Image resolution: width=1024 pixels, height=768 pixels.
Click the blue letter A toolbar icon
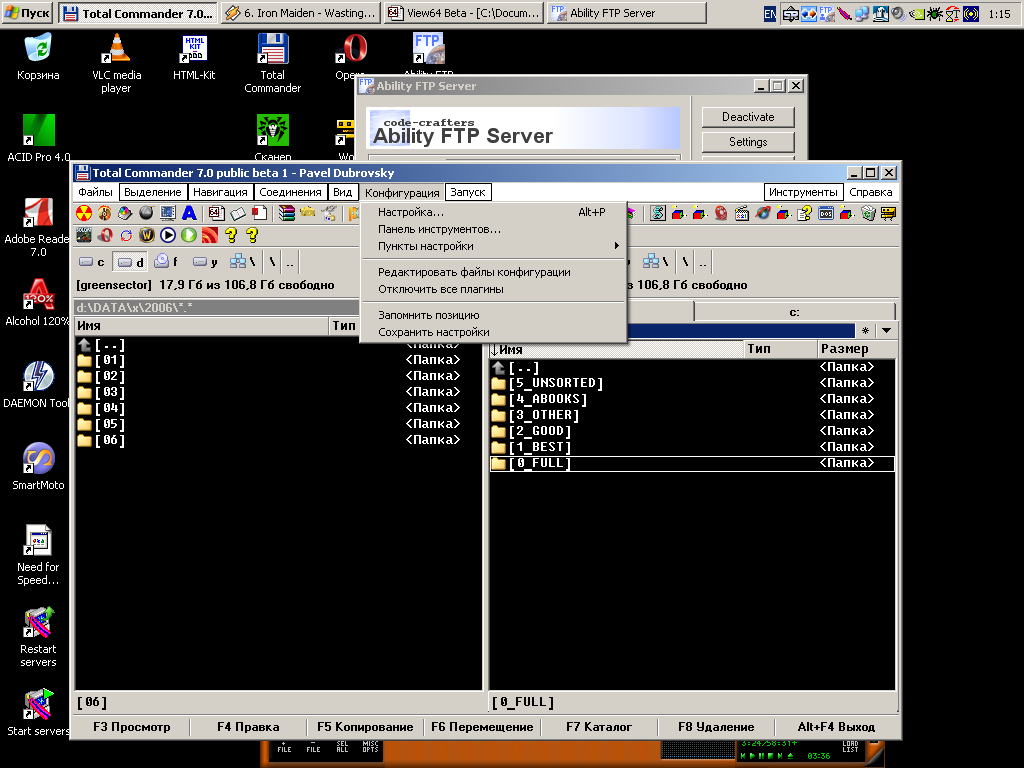[x=189, y=213]
